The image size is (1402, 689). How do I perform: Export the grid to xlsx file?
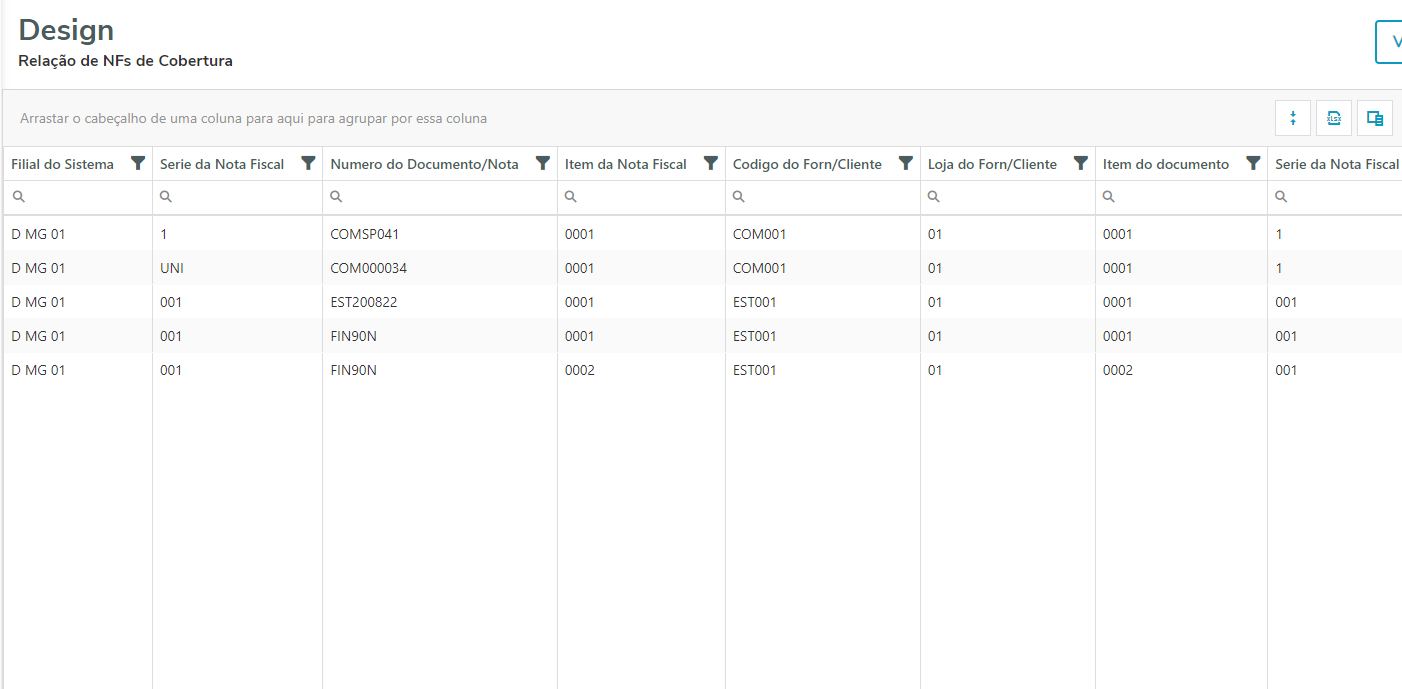tap(1334, 118)
